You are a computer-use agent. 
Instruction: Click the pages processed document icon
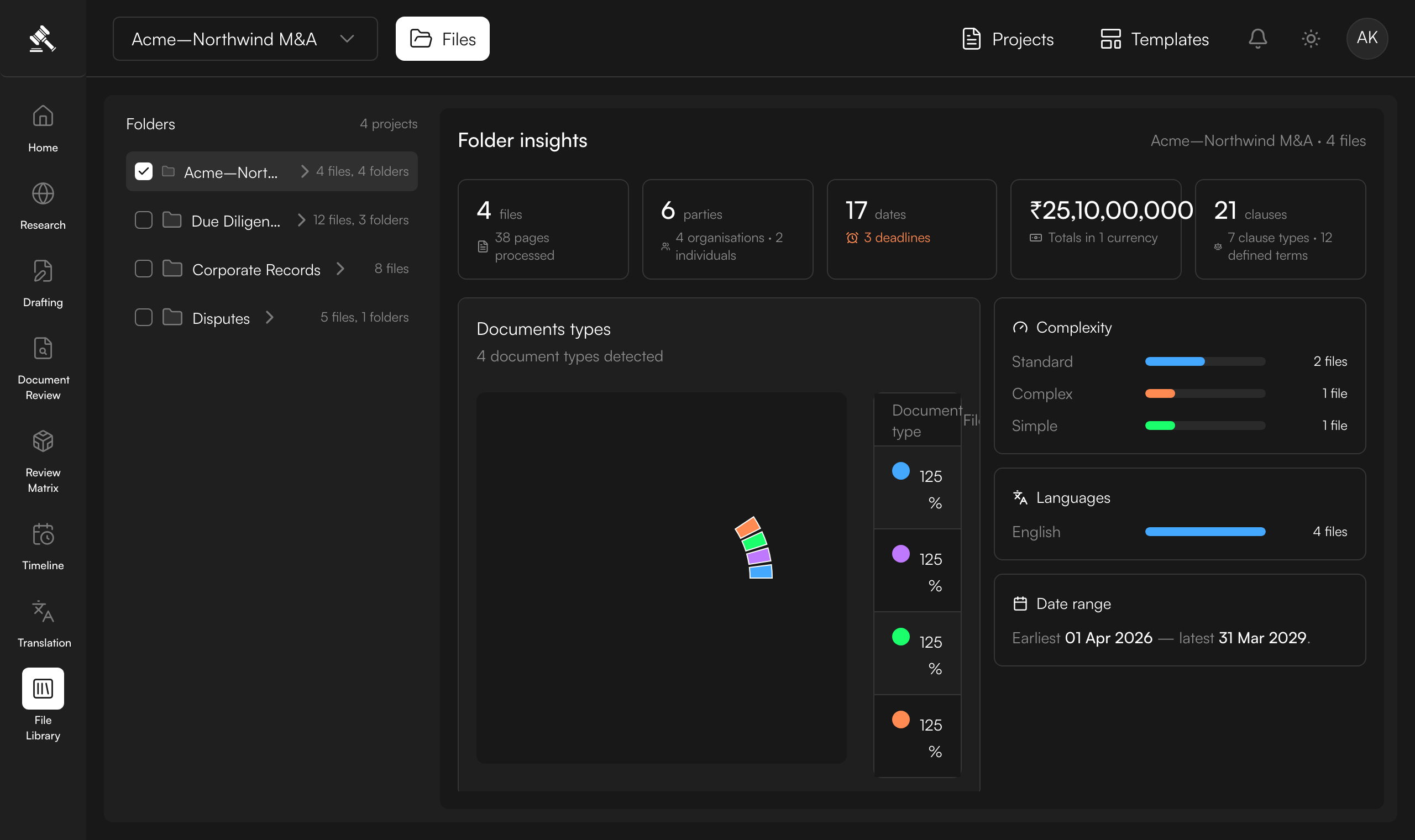[483, 246]
